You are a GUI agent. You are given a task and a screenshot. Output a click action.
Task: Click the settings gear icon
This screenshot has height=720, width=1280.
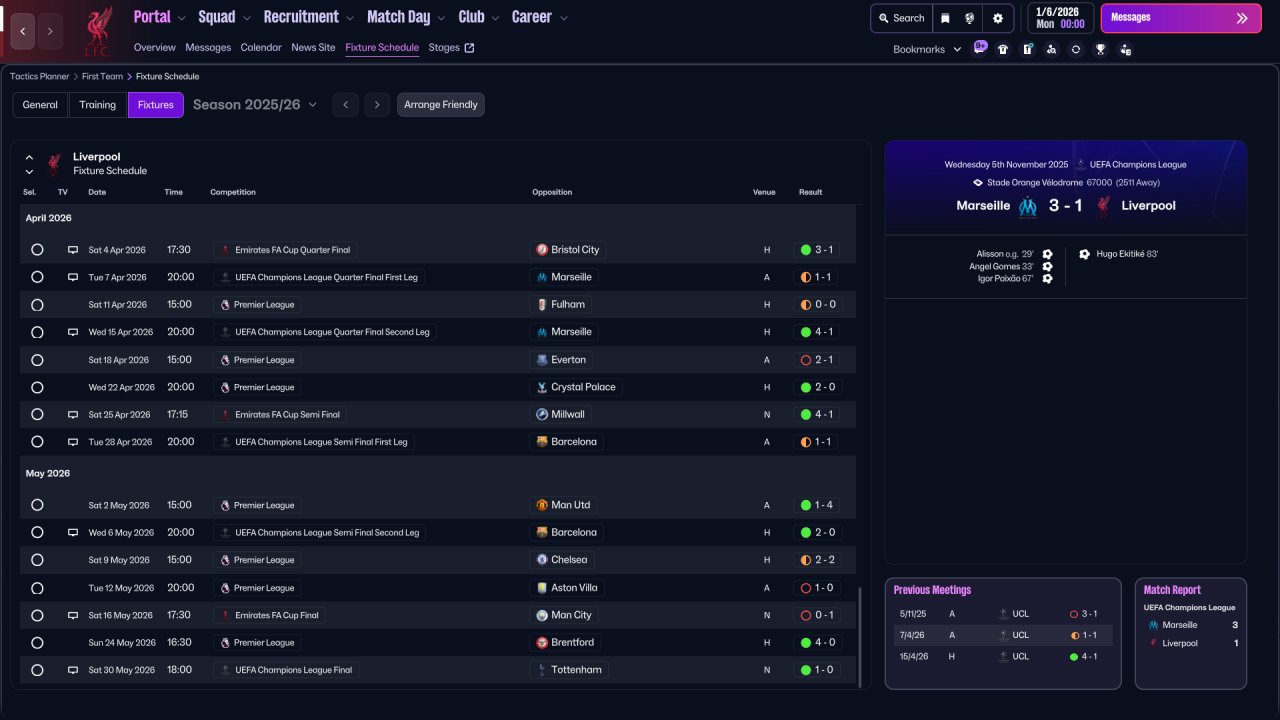coord(997,18)
